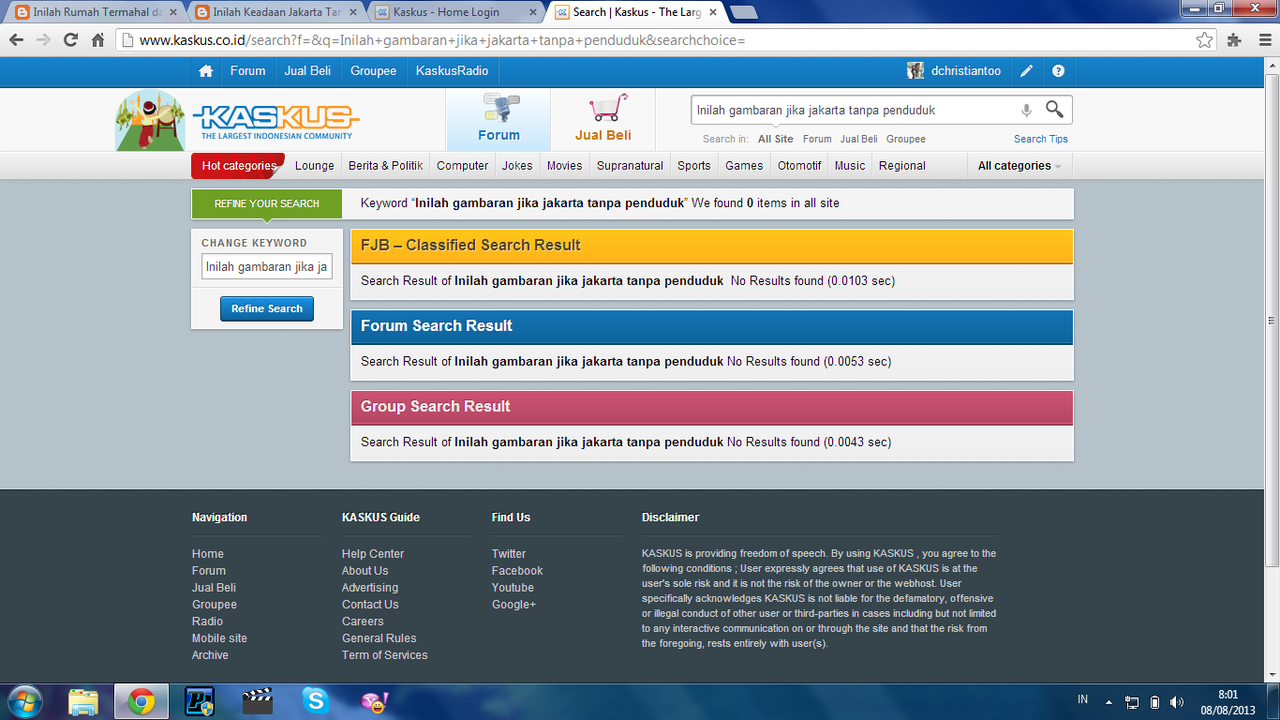This screenshot has height=720, width=1280.
Task: Click Groupee in top blue bar
Action: (x=373, y=71)
